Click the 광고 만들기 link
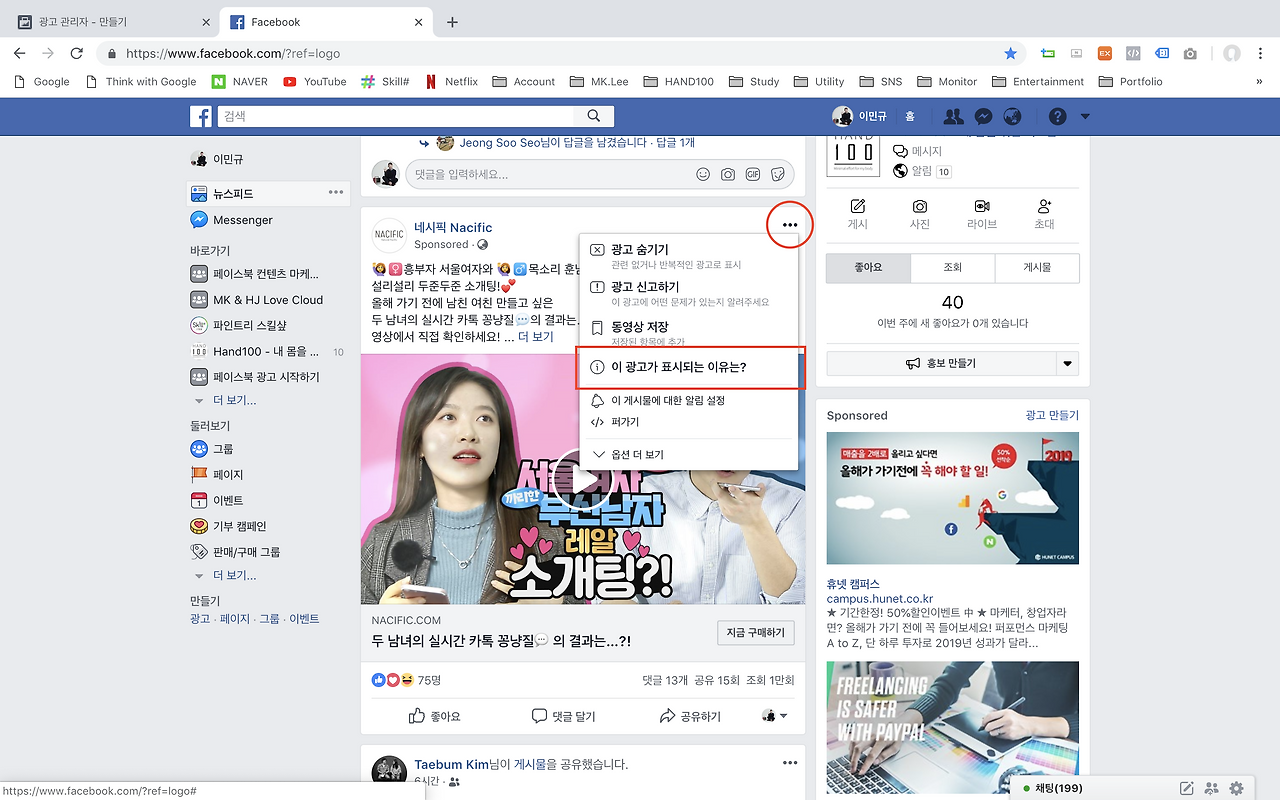1280x800 pixels. [1052, 415]
